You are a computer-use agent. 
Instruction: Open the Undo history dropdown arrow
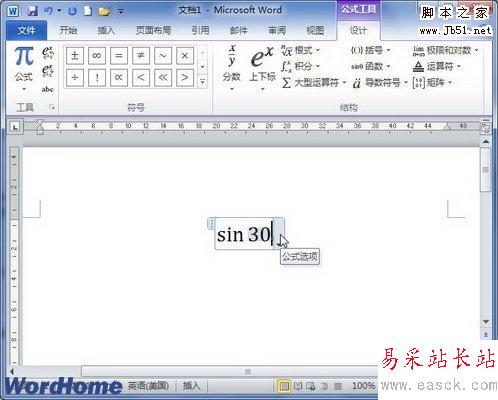click(x=59, y=11)
